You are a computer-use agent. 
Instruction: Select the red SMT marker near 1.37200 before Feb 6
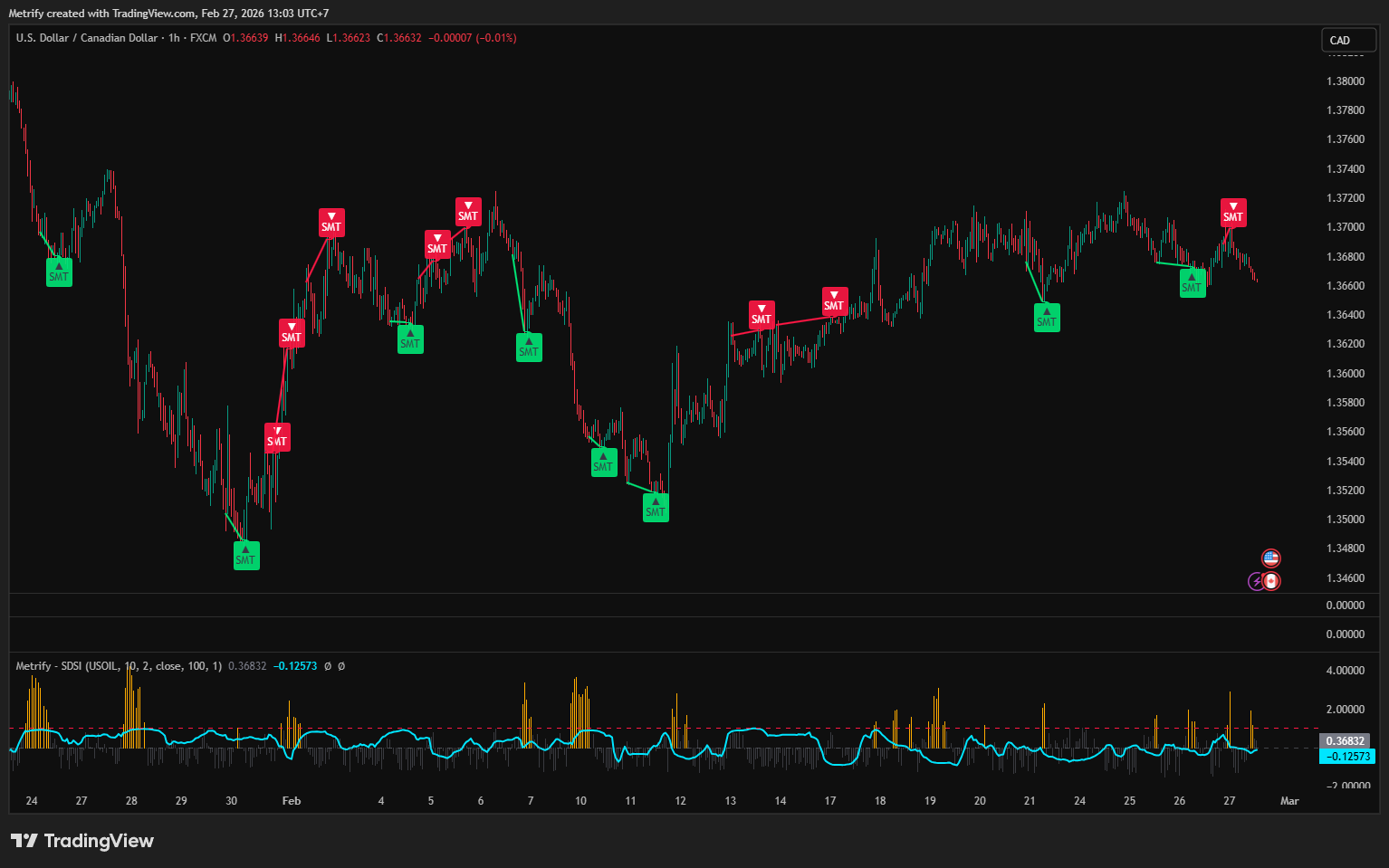(x=468, y=212)
